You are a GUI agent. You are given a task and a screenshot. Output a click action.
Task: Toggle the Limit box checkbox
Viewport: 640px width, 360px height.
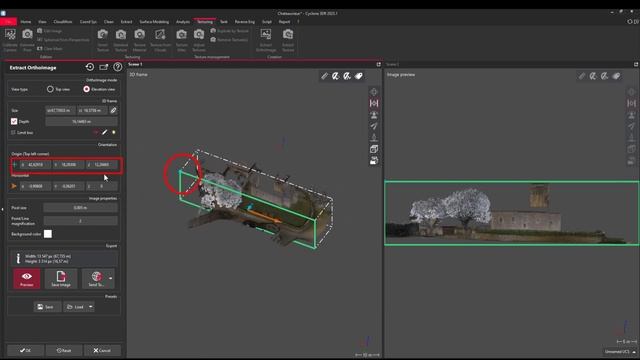pos(13,132)
